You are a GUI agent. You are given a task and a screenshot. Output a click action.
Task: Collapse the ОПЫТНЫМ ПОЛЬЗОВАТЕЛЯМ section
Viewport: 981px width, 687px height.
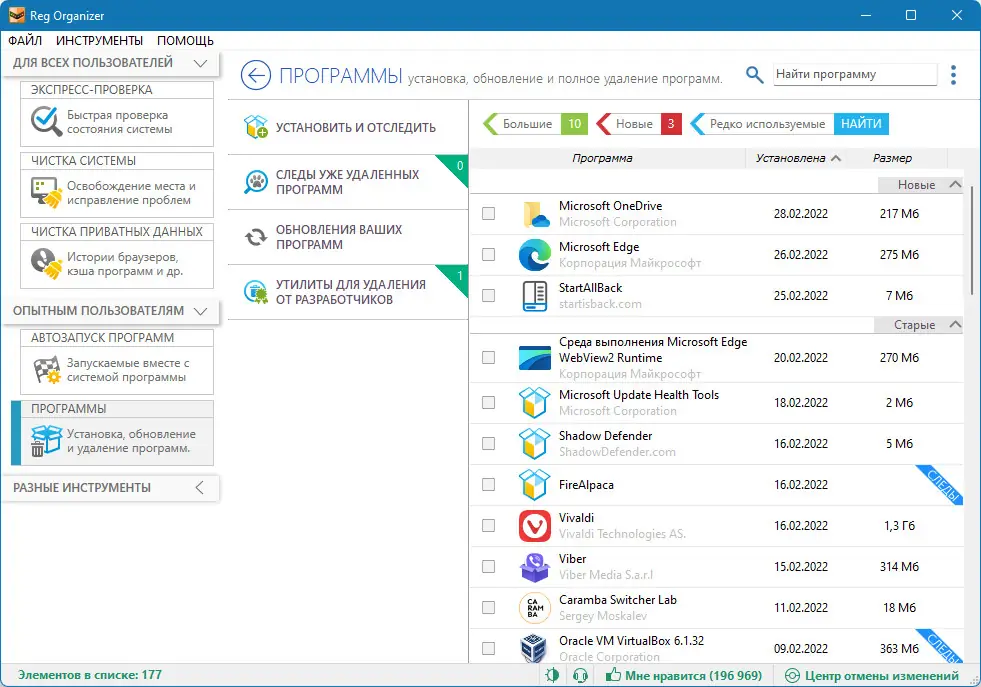[200, 311]
